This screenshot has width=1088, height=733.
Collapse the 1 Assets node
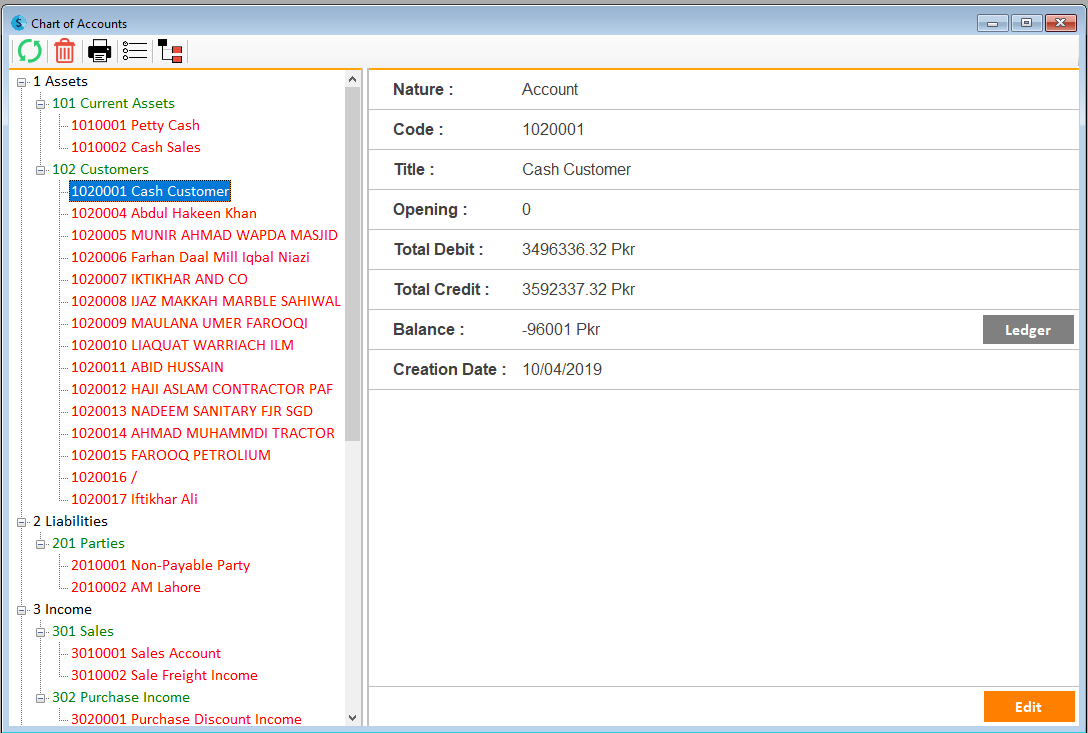(22, 82)
